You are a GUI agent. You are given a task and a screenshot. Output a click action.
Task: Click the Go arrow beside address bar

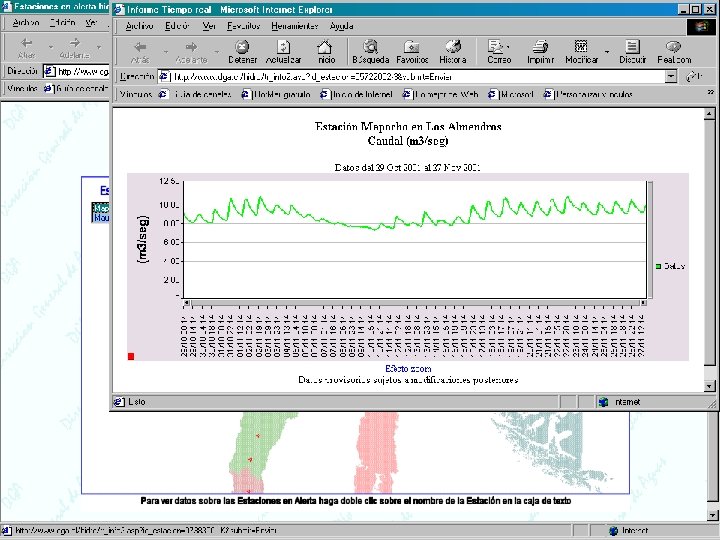[693, 77]
